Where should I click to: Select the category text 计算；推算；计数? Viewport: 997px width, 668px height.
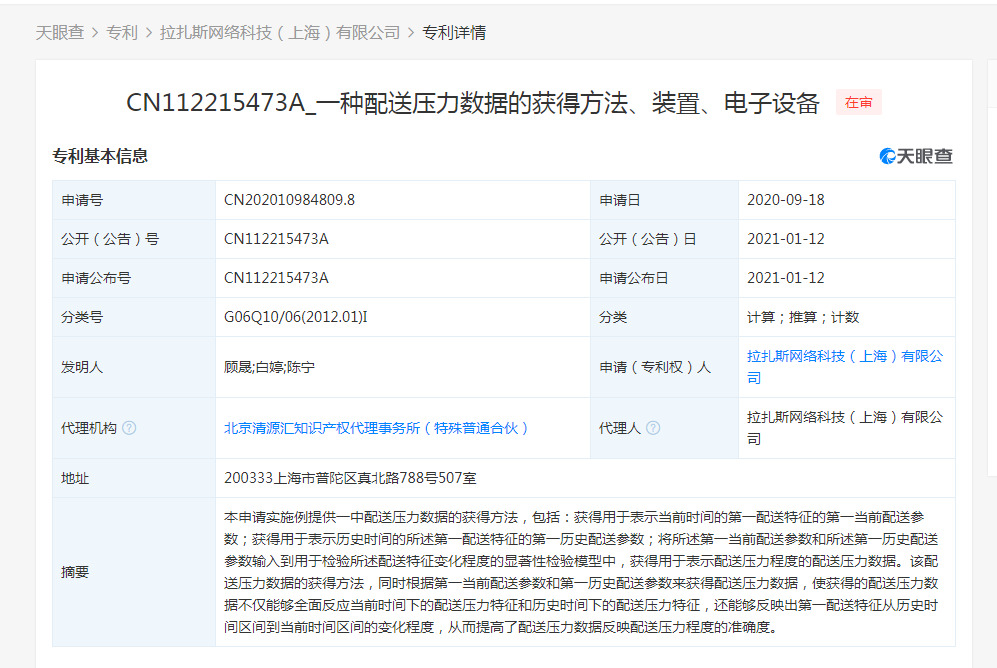803,317
